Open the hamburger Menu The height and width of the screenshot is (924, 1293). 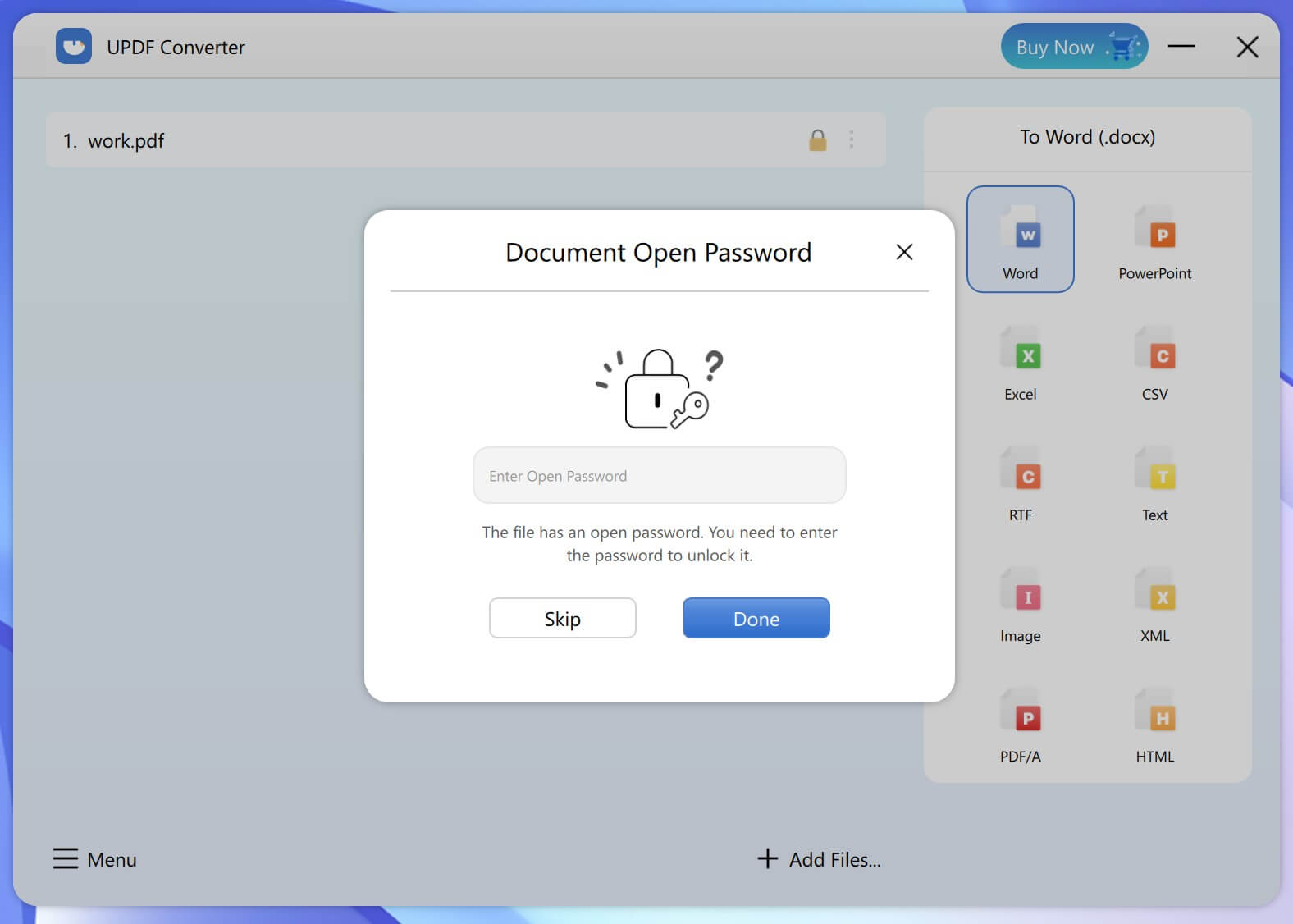(x=94, y=859)
